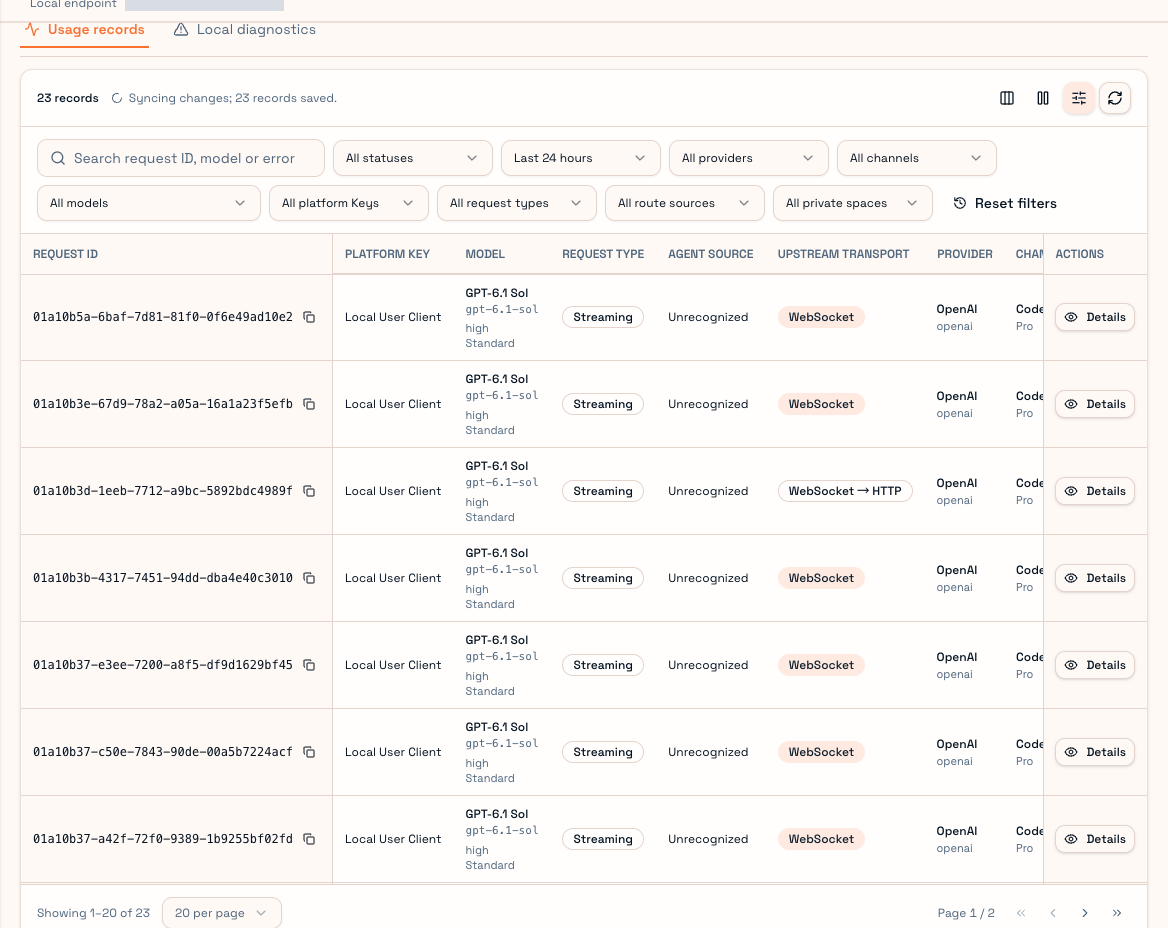This screenshot has width=1168, height=928.
Task: View Details for request 01a10b37-a42f
Action: click(1095, 839)
